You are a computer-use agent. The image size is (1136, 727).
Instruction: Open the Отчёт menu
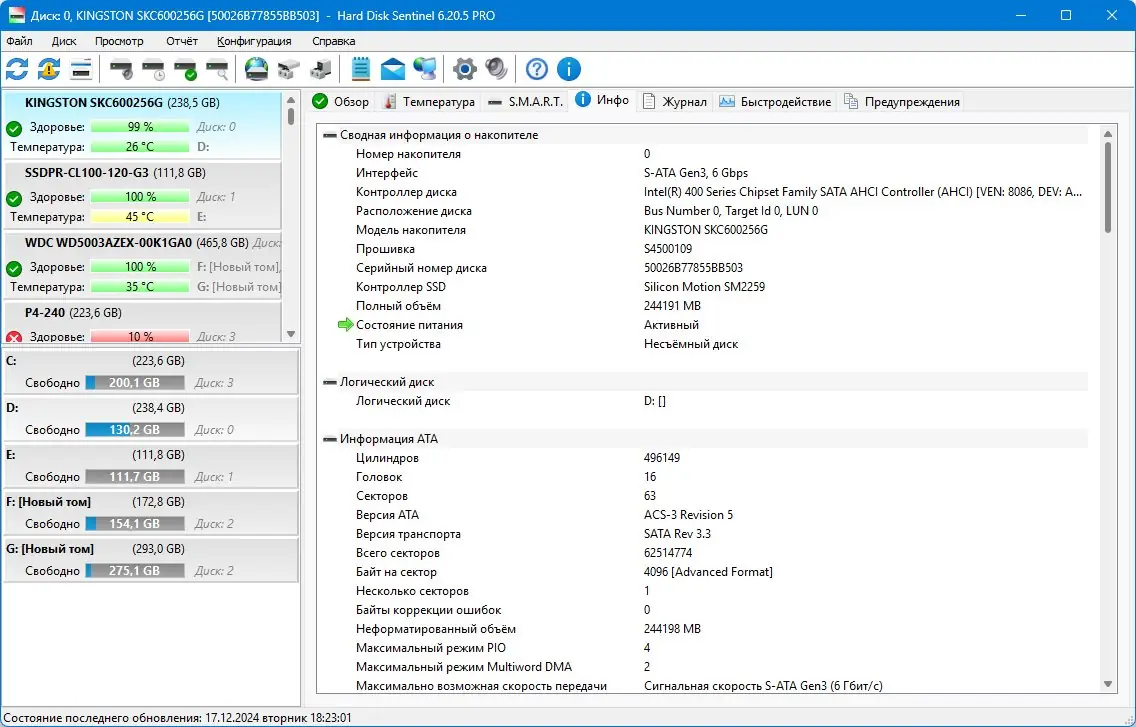[182, 41]
